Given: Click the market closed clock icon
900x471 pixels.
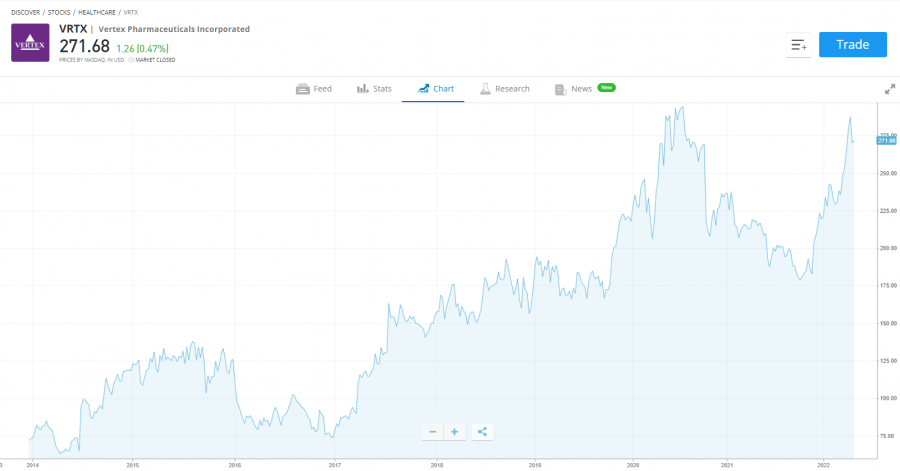Looking at the screenshot, I should [131, 60].
